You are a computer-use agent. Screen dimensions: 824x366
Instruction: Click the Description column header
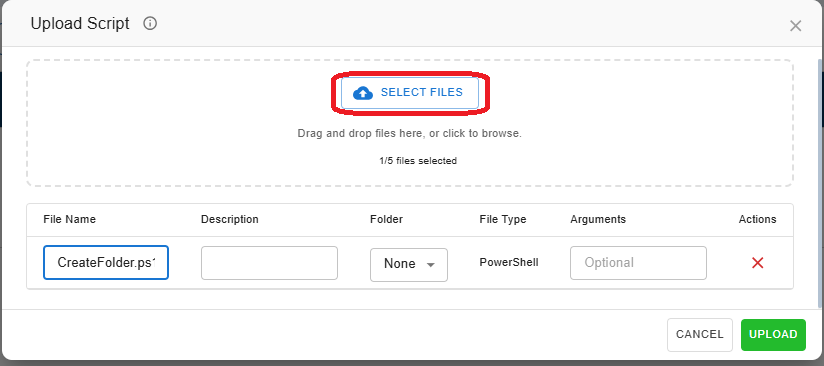click(230, 219)
